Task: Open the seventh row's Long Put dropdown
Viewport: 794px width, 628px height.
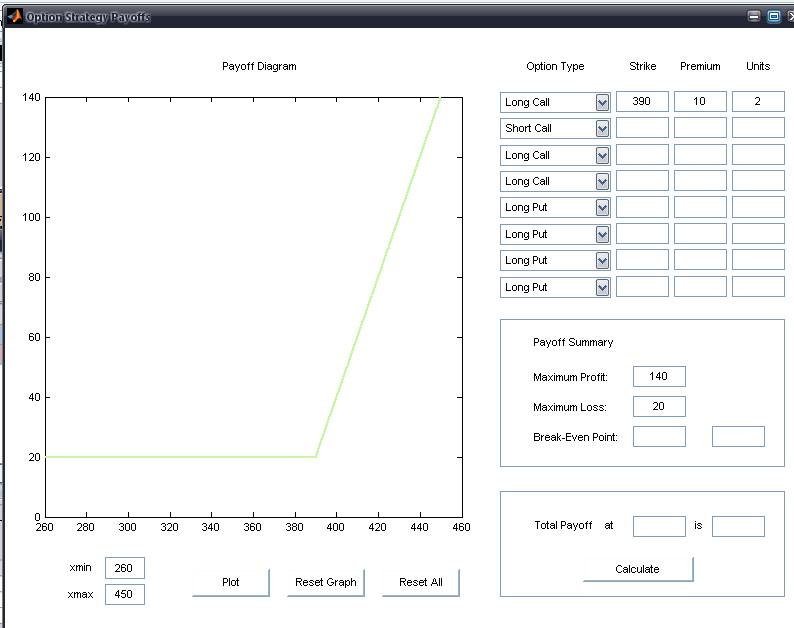Action: (x=555, y=260)
